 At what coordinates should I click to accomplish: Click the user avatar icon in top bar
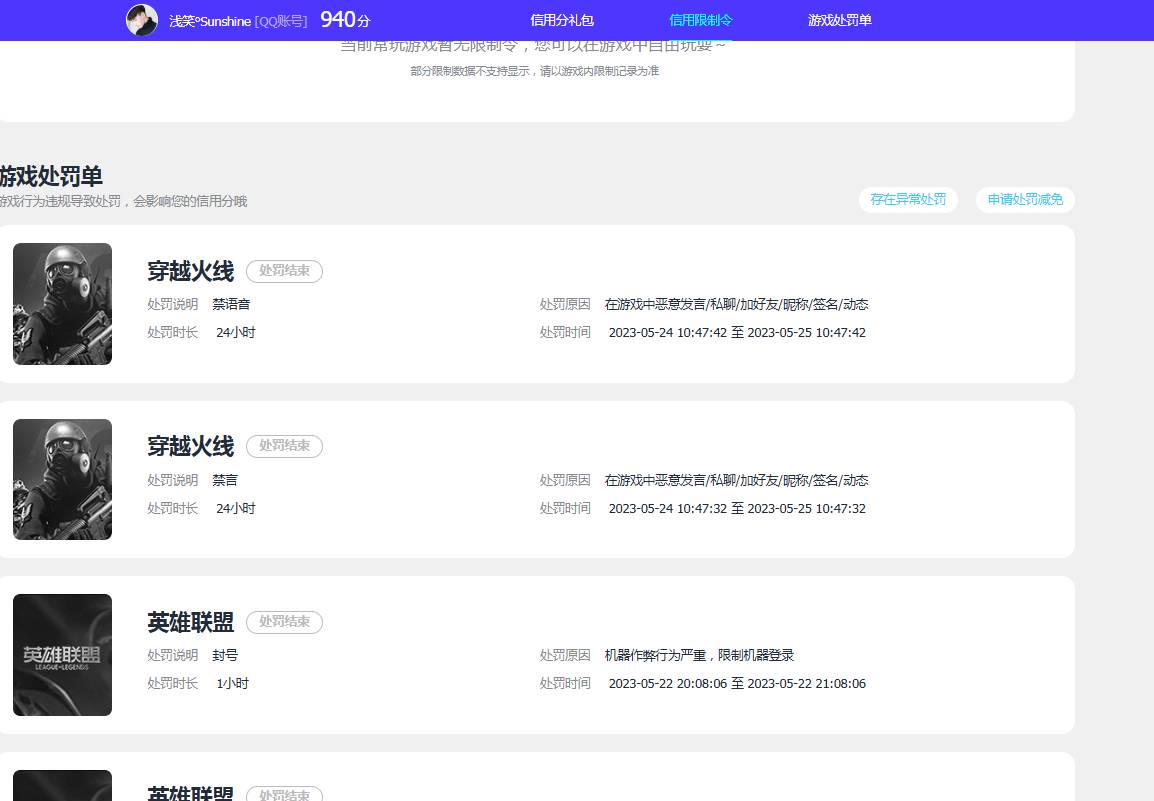(x=142, y=20)
